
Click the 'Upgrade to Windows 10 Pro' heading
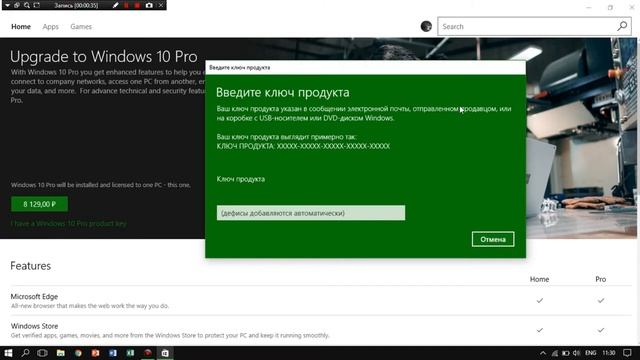[104, 57]
